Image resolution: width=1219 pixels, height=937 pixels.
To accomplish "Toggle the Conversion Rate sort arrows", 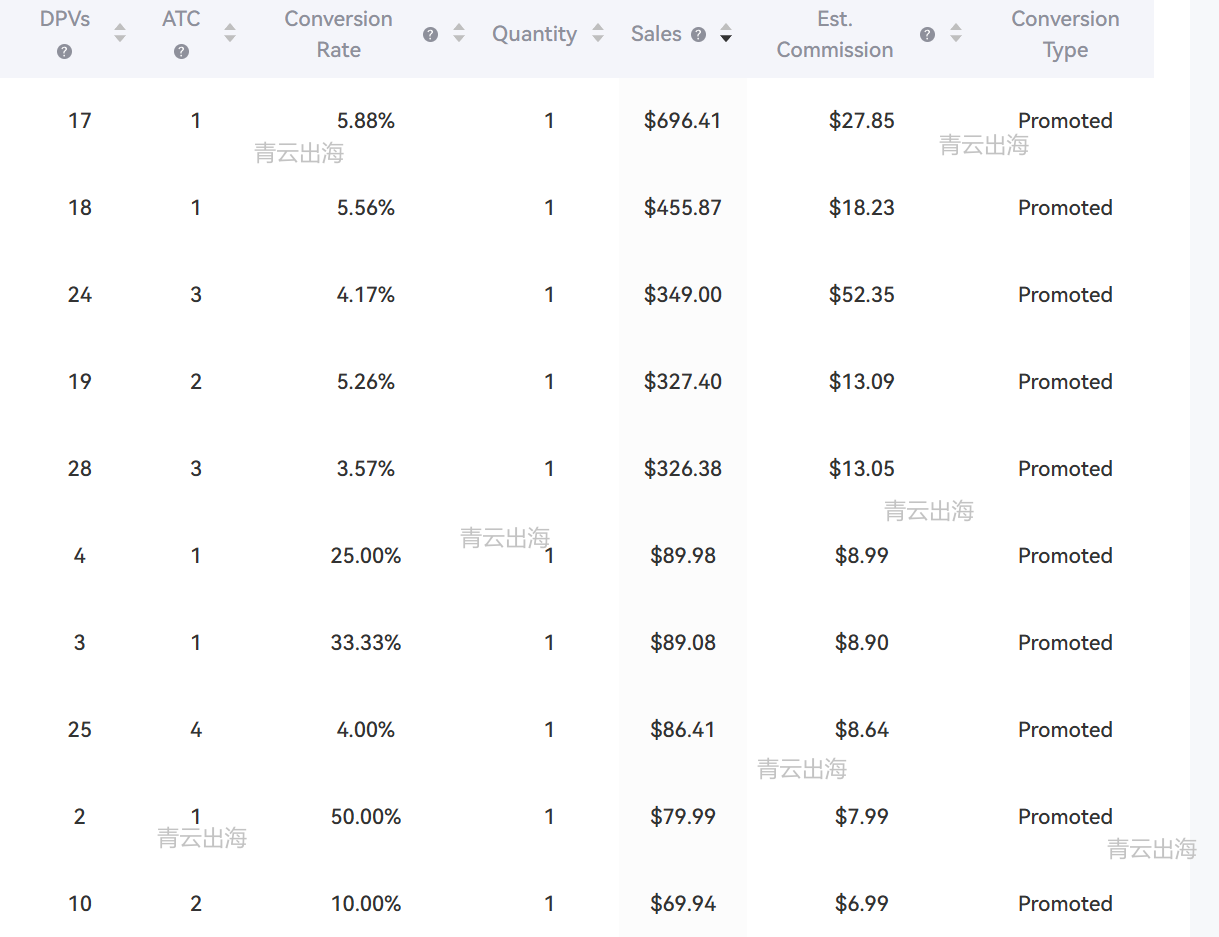I will coord(459,33).
